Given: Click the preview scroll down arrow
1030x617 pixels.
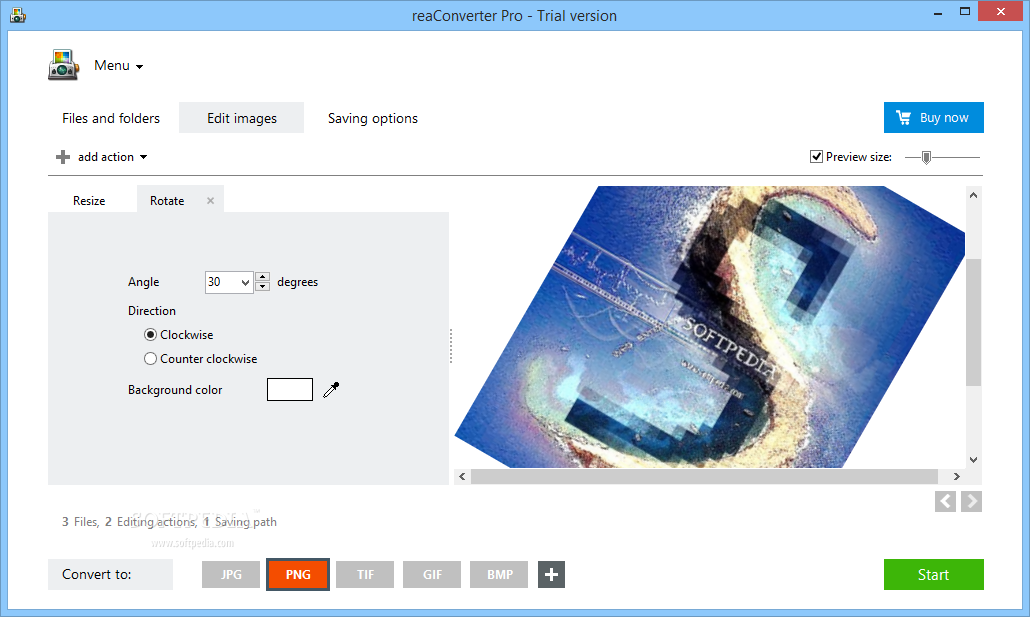Looking at the screenshot, I should pos(974,460).
